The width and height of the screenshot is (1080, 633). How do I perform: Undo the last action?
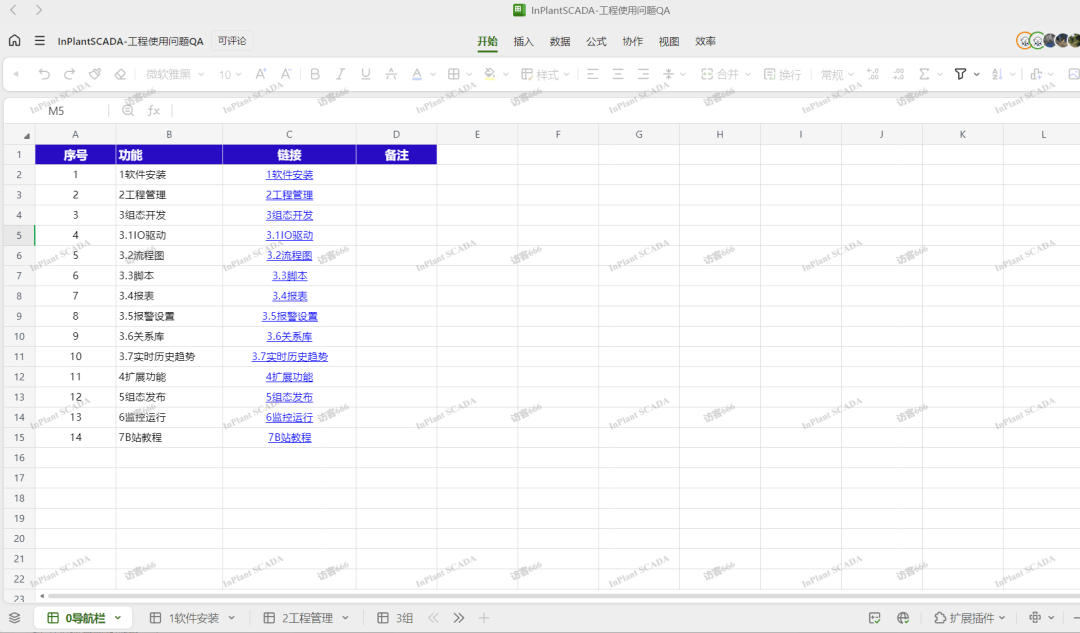[x=44, y=74]
